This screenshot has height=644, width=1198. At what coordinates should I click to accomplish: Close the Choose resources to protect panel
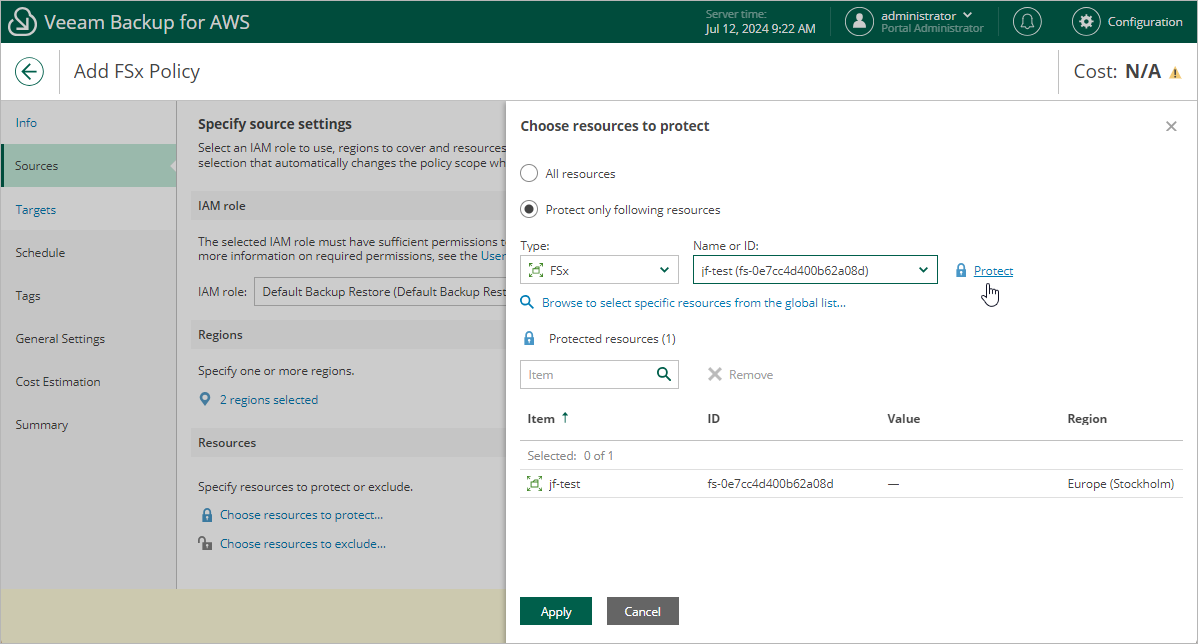tap(1171, 126)
